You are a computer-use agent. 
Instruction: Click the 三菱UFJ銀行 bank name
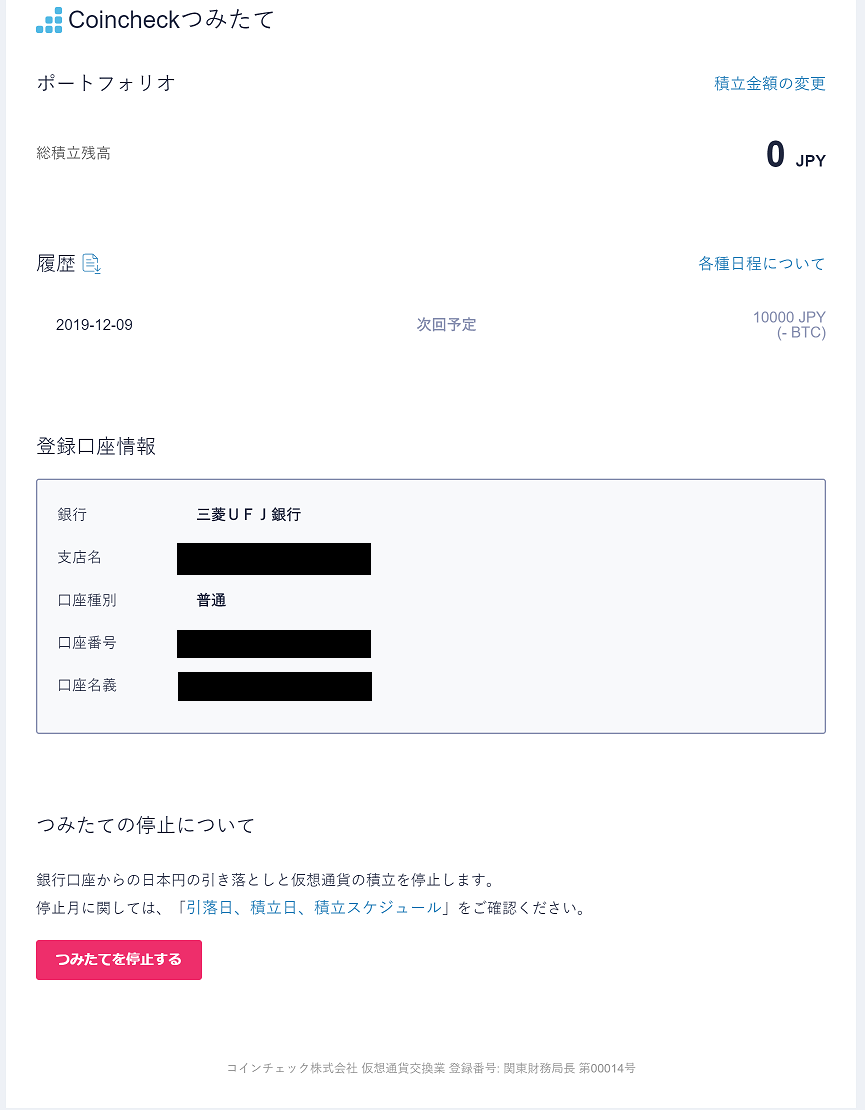248,515
